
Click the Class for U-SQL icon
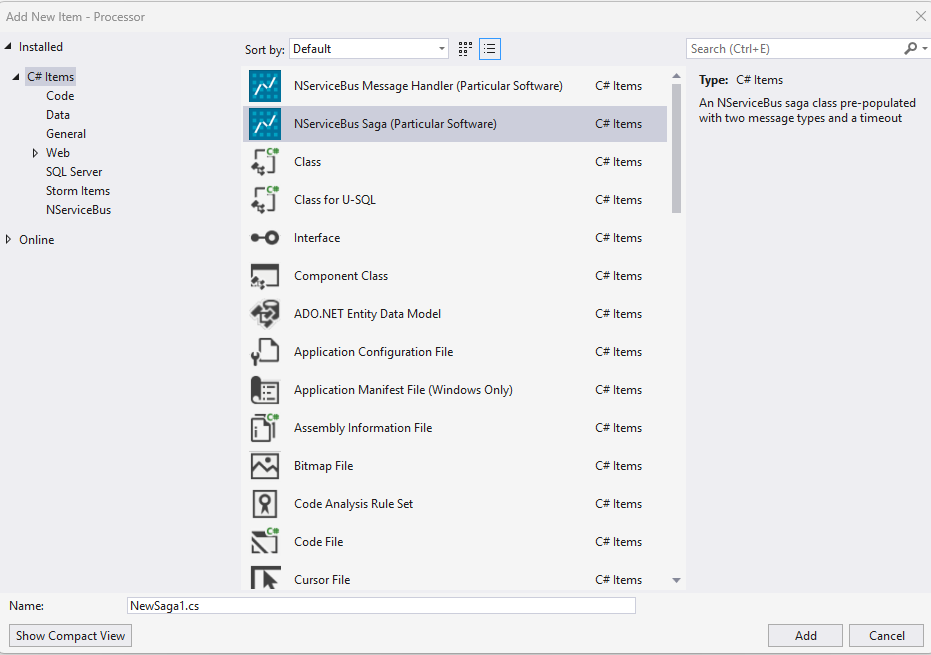point(265,200)
